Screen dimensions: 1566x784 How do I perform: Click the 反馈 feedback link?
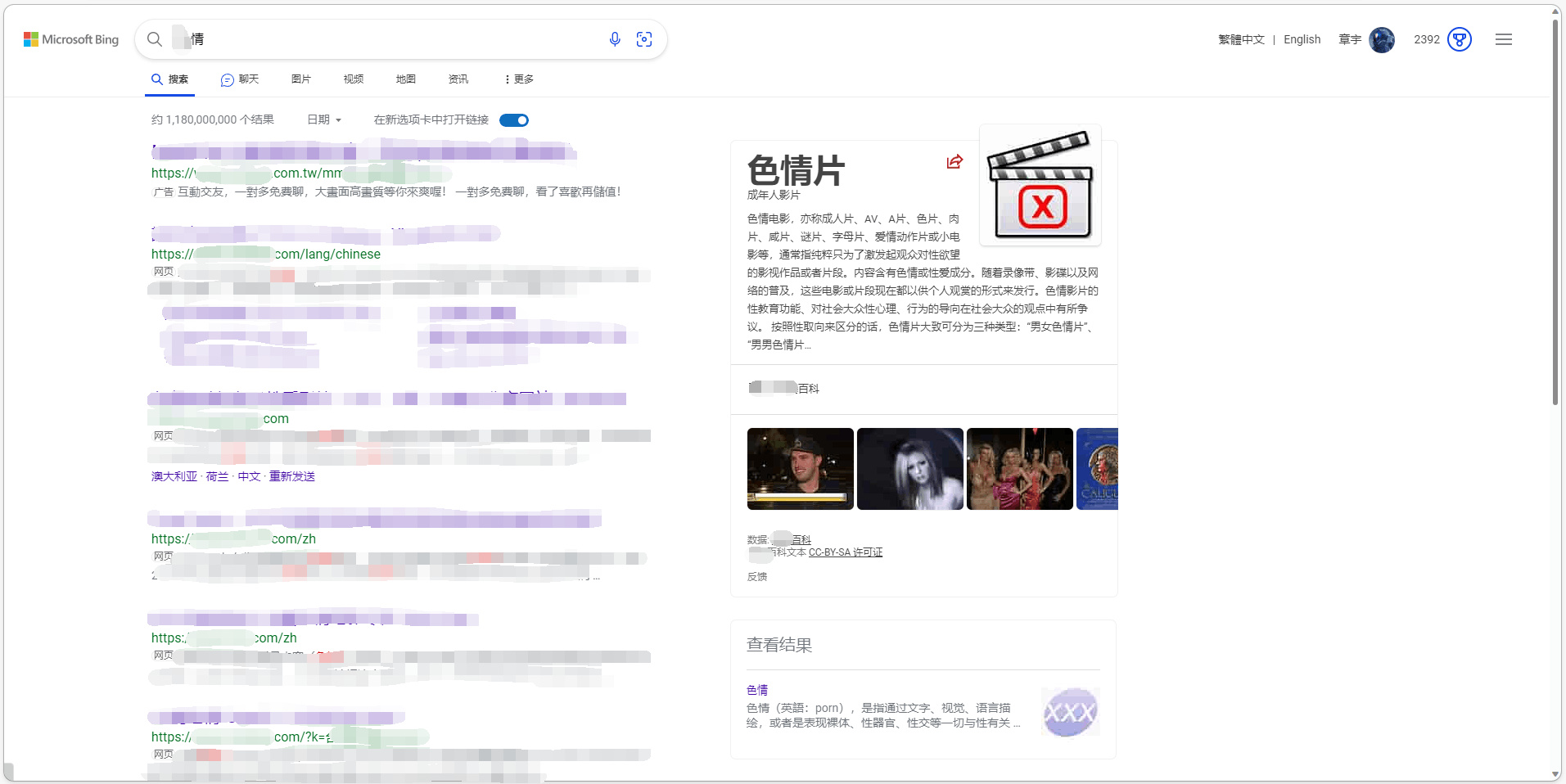coord(756,576)
